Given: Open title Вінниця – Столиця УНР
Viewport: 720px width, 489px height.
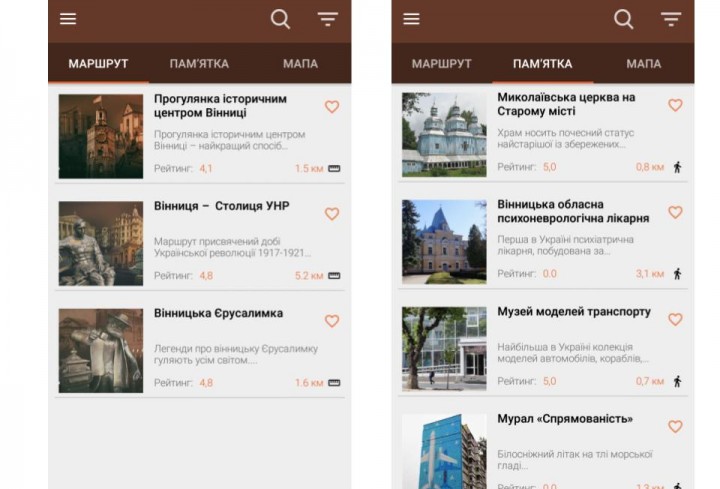Looking at the screenshot, I should [222, 206].
